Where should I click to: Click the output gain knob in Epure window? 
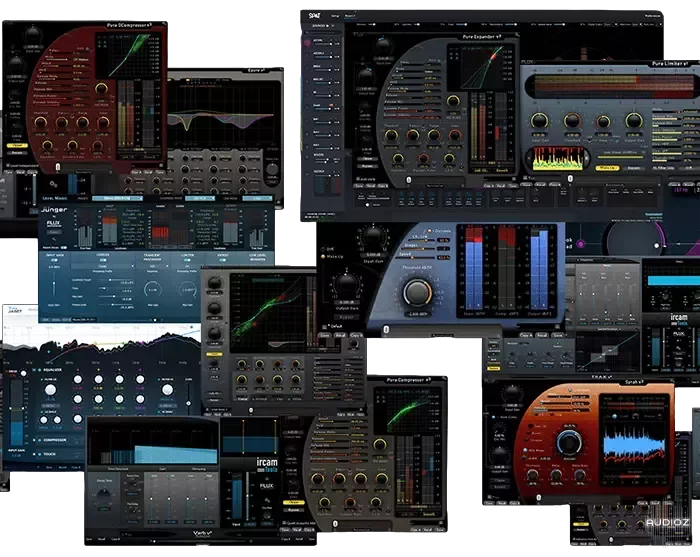[271, 170]
